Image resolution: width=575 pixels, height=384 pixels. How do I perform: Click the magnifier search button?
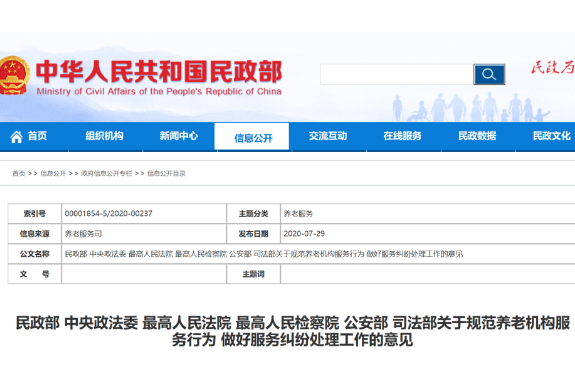coord(489,74)
